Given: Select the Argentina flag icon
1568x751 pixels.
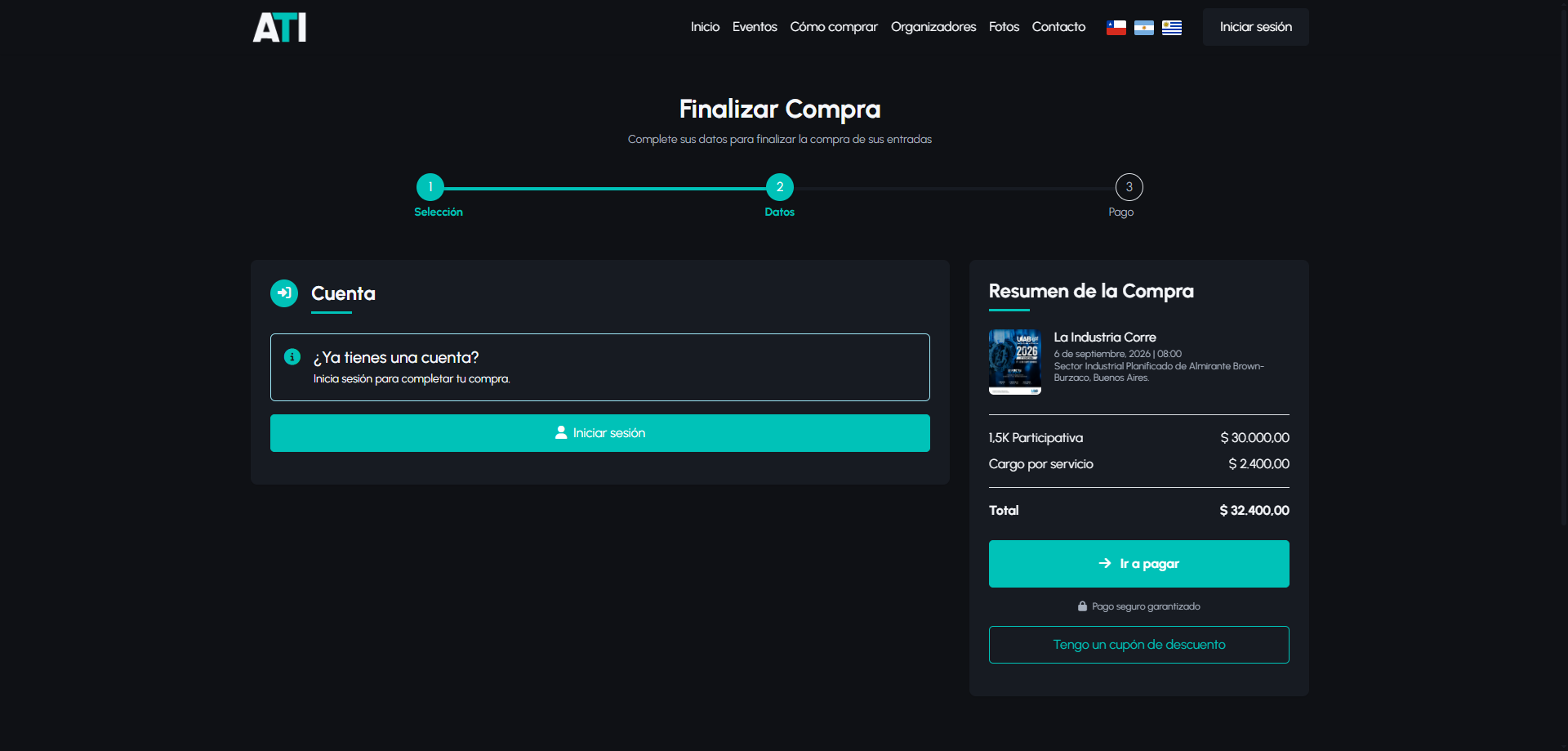Looking at the screenshot, I should click(x=1143, y=28).
